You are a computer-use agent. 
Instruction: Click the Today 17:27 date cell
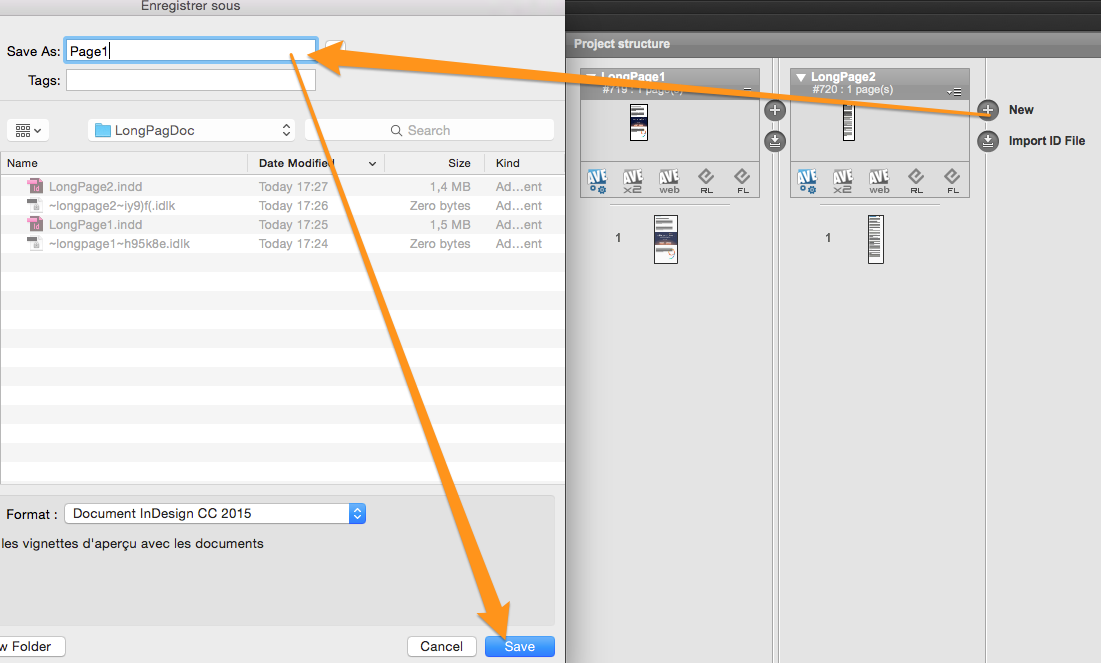coord(294,186)
